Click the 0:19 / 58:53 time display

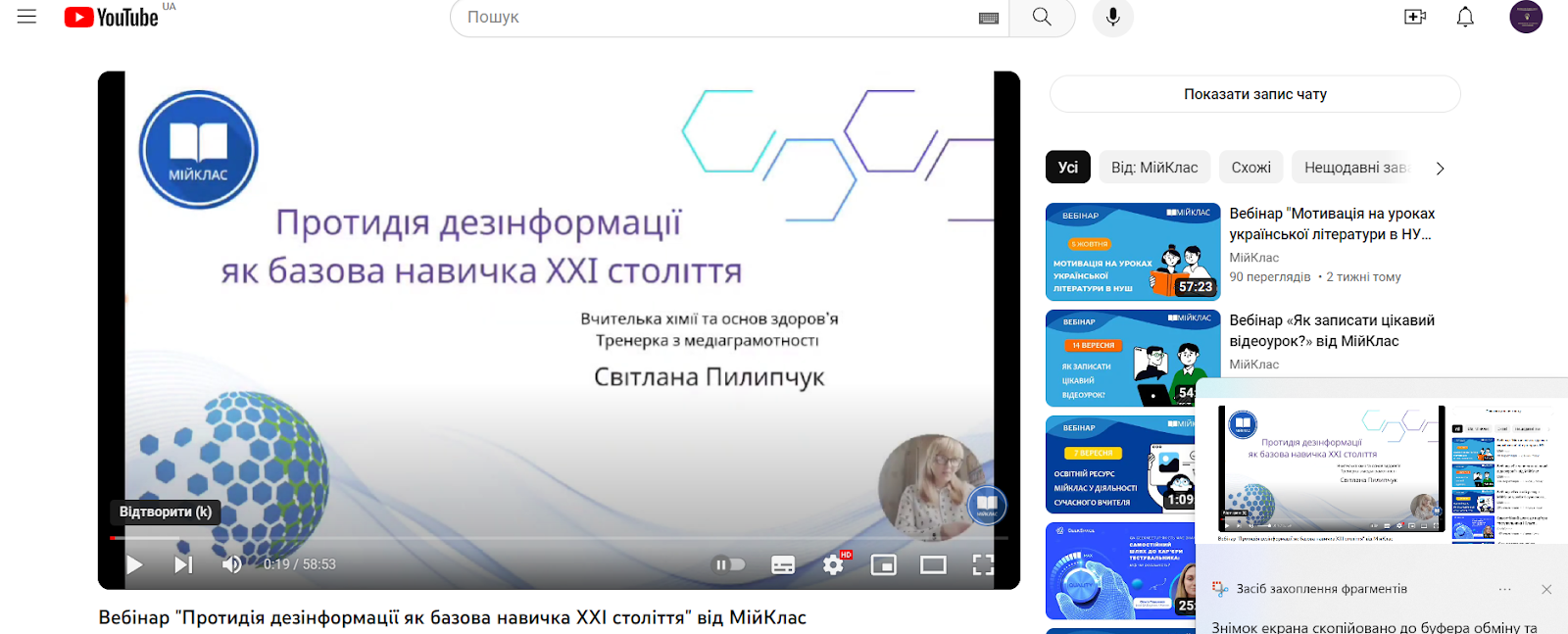(300, 564)
